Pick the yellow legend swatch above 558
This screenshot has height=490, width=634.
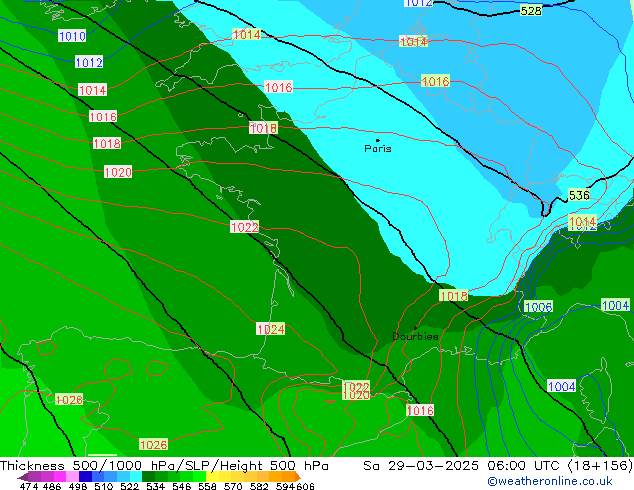(212, 477)
